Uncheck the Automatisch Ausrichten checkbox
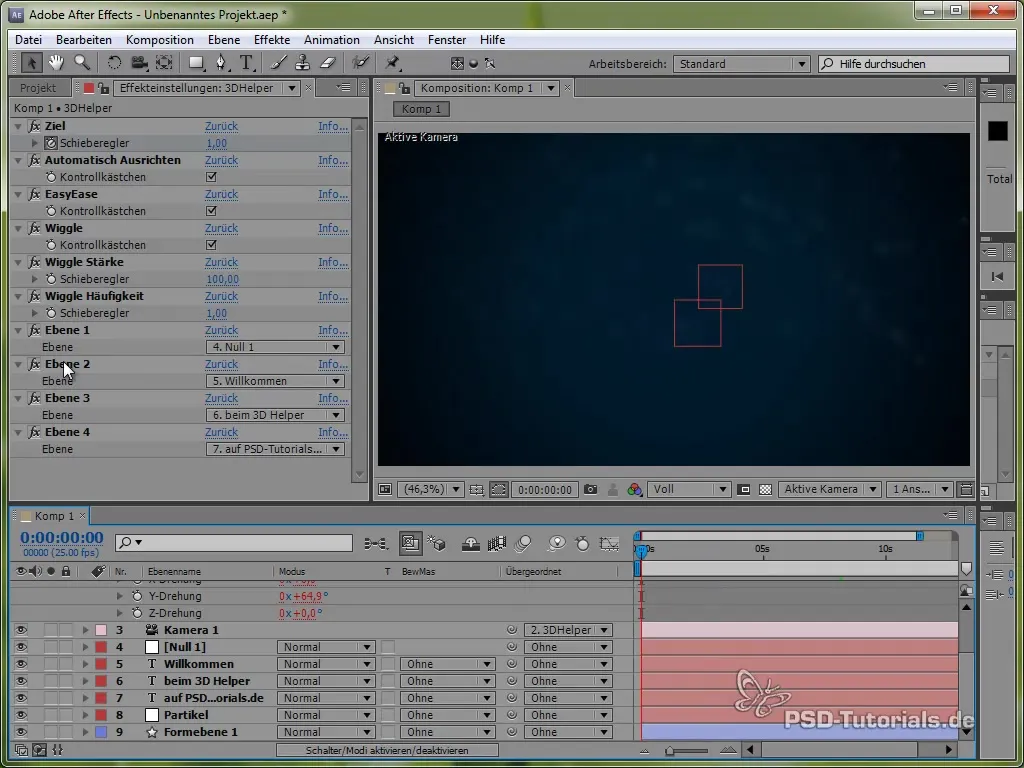 (211, 177)
